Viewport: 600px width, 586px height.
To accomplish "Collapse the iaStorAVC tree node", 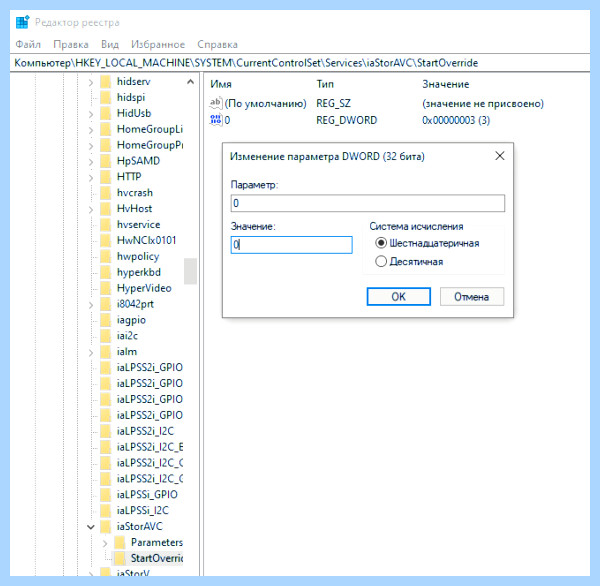I will pyautogui.click(x=91, y=527).
